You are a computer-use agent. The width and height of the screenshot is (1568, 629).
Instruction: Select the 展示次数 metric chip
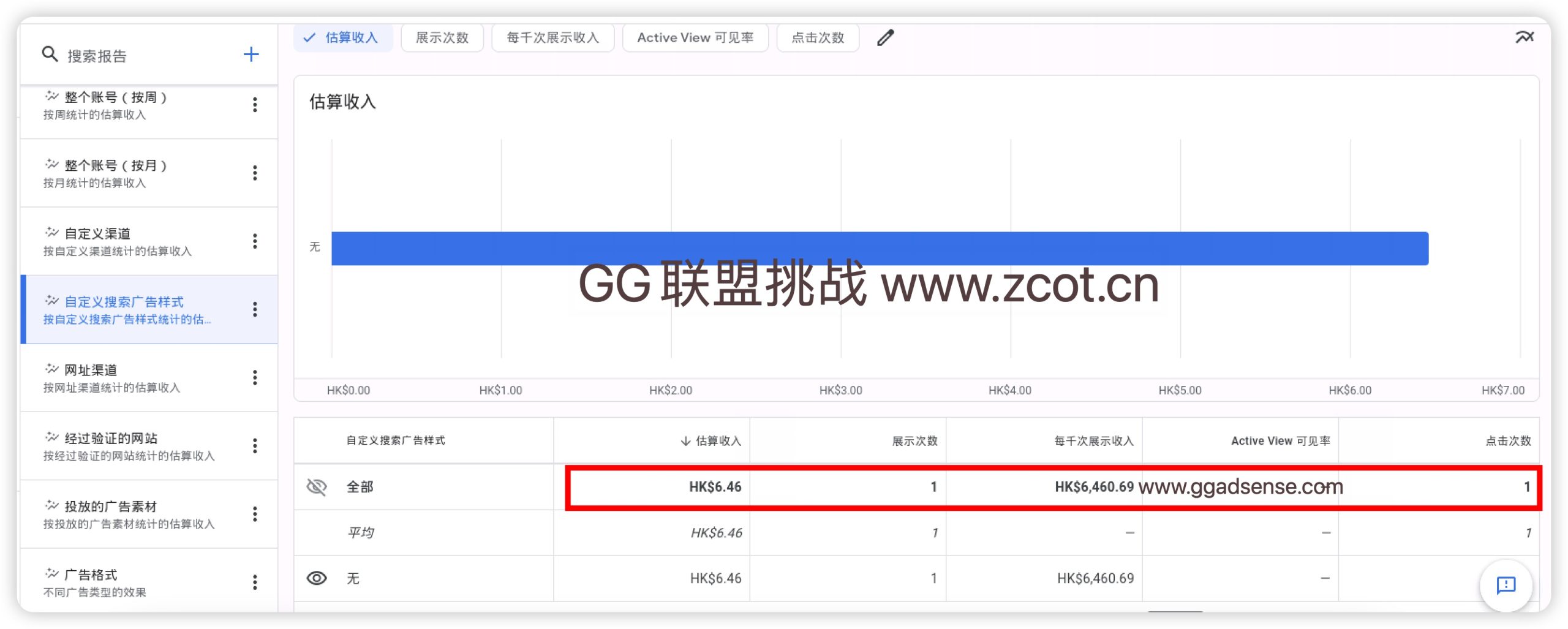[442, 38]
